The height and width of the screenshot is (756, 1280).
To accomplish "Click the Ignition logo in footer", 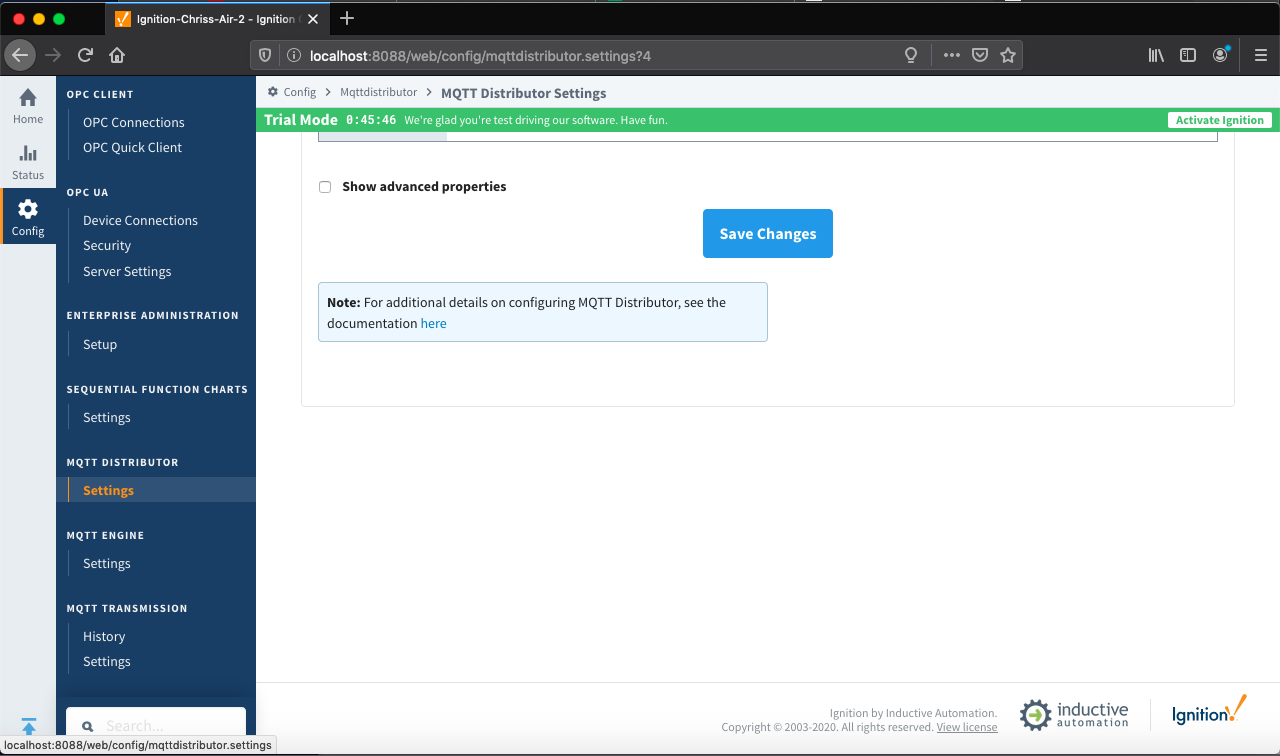I will click(1210, 712).
